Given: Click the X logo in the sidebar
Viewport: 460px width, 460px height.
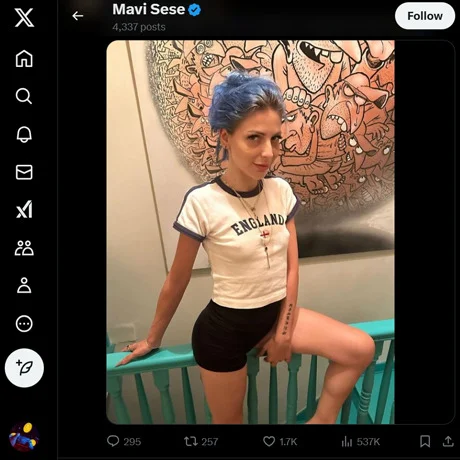Looking at the screenshot, I should [24, 18].
